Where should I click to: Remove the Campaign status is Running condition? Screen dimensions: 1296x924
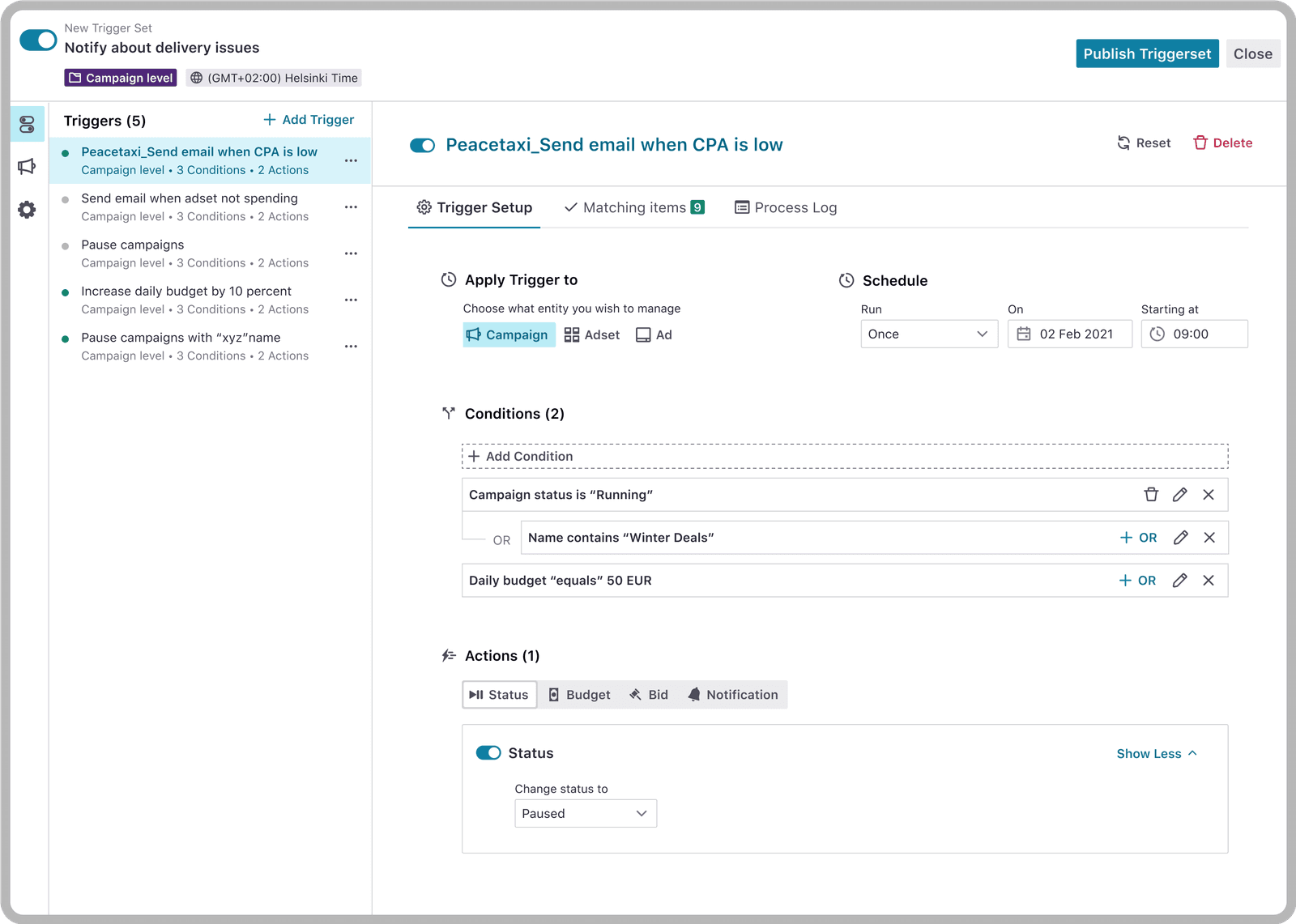click(1209, 495)
